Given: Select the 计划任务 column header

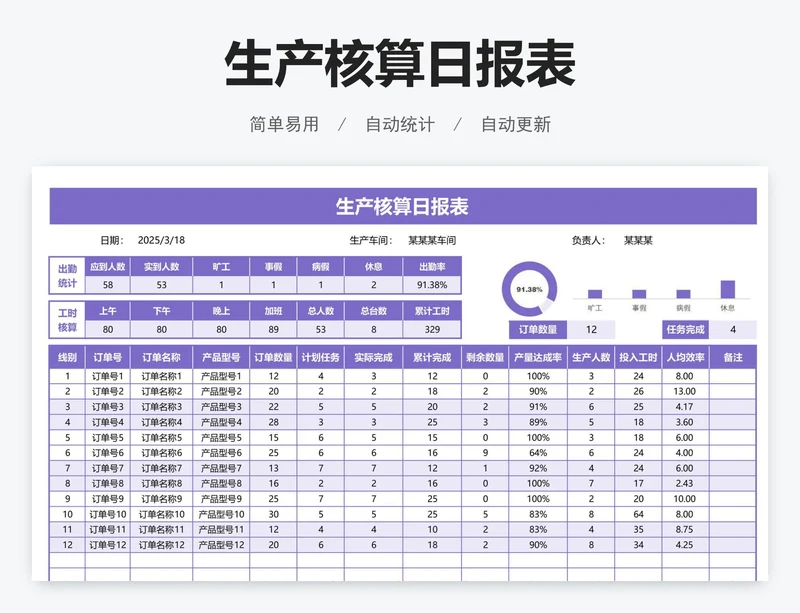Looking at the screenshot, I should point(320,357).
